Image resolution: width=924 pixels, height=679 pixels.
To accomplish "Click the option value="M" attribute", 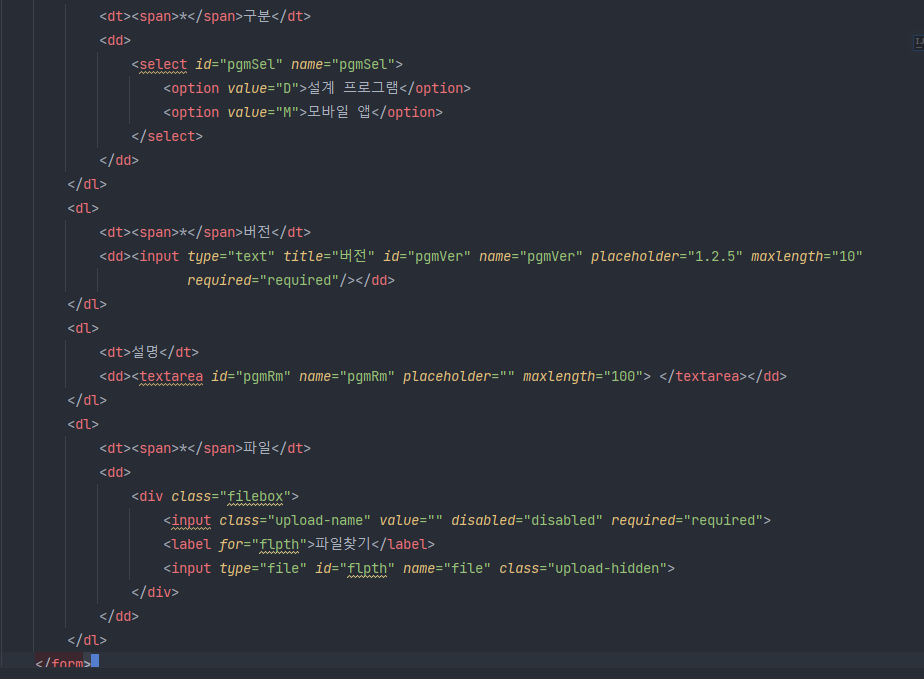I will tap(263, 112).
